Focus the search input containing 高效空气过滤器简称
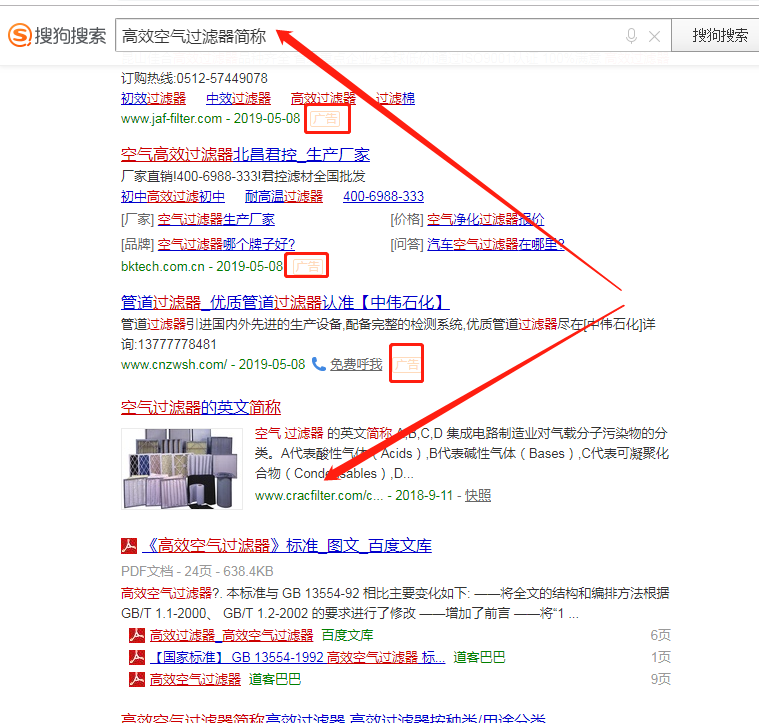759x723 pixels. click(393, 35)
